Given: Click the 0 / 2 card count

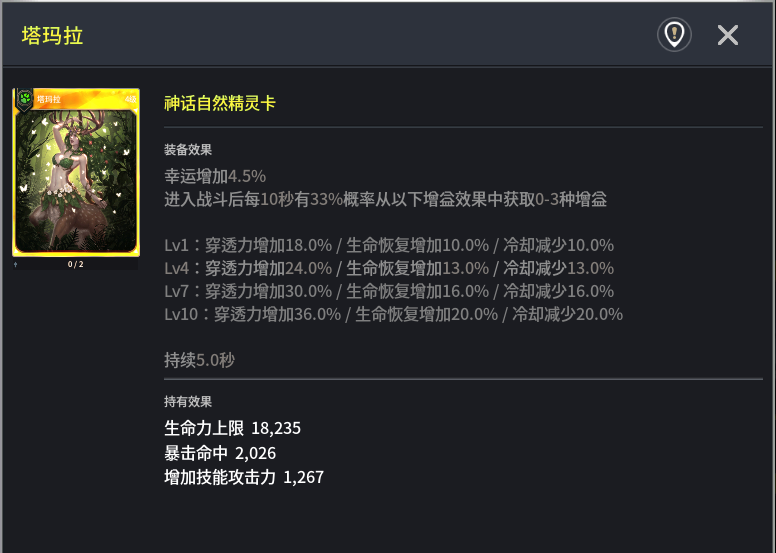Looking at the screenshot, I should [x=76, y=265].
